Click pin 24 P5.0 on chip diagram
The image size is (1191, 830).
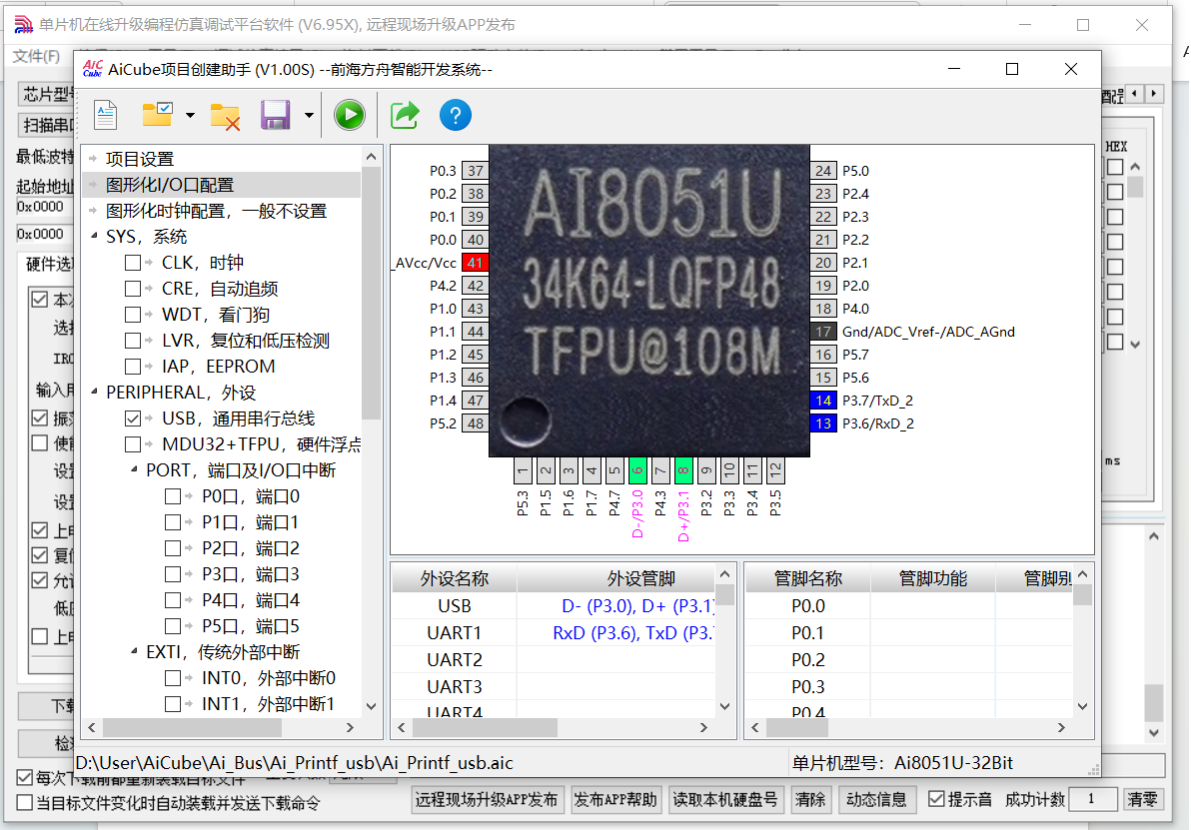click(x=823, y=171)
